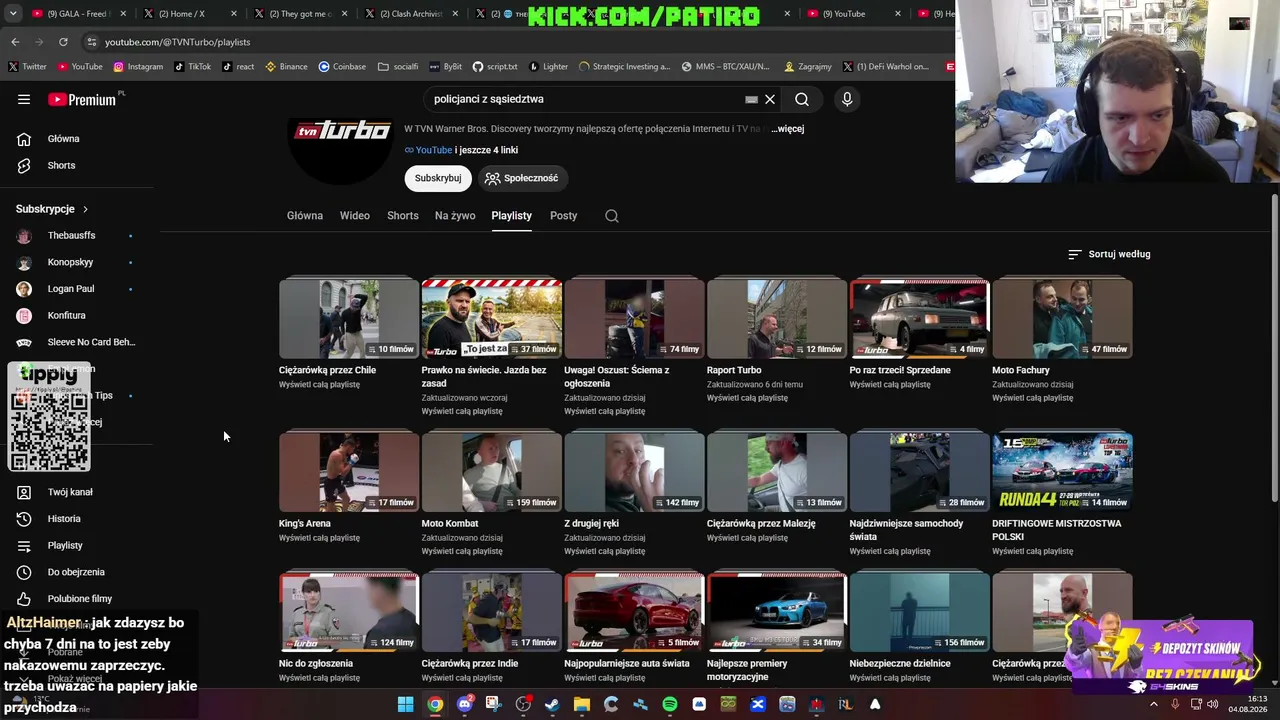Viewport: 1280px width, 720px height.
Task: Open Discord from the taskbar
Action: click(464, 704)
